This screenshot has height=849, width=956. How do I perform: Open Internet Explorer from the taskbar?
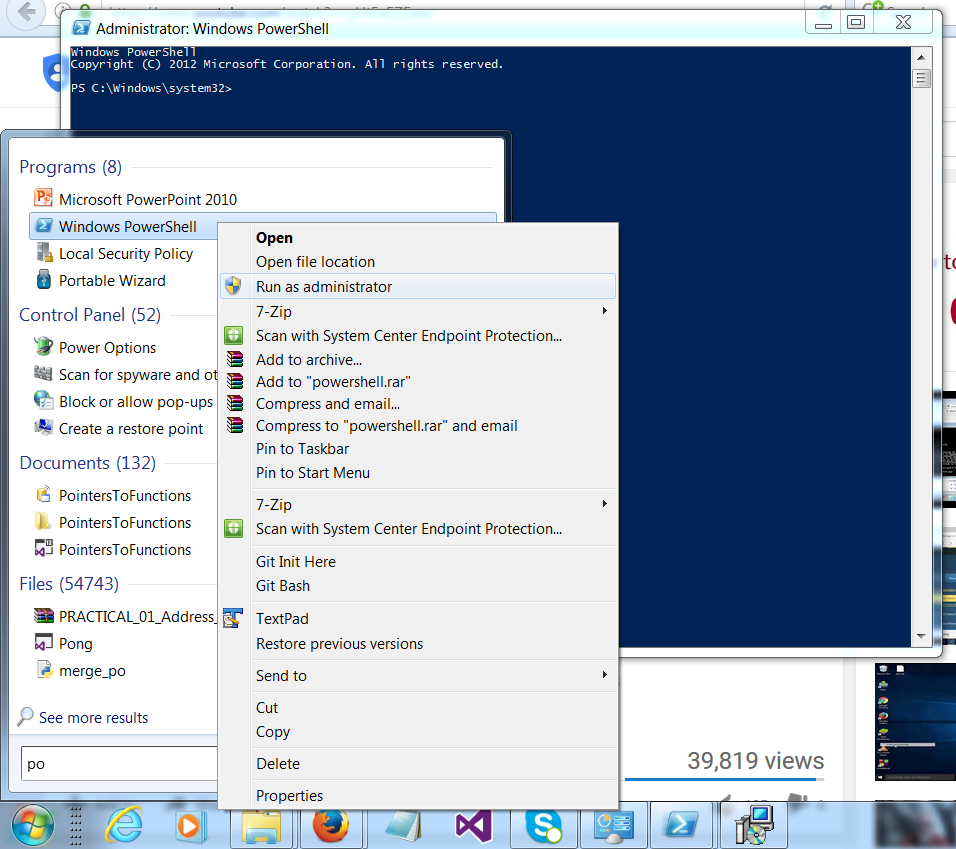point(124,826)
